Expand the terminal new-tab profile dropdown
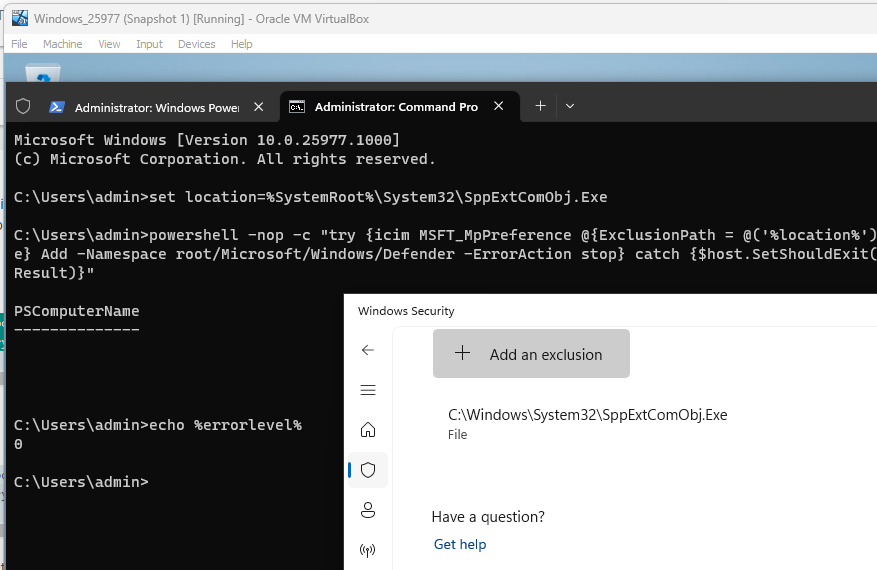The height and width of the screenshot is (570, 877). pyautogui.click(x=569, y=106)
